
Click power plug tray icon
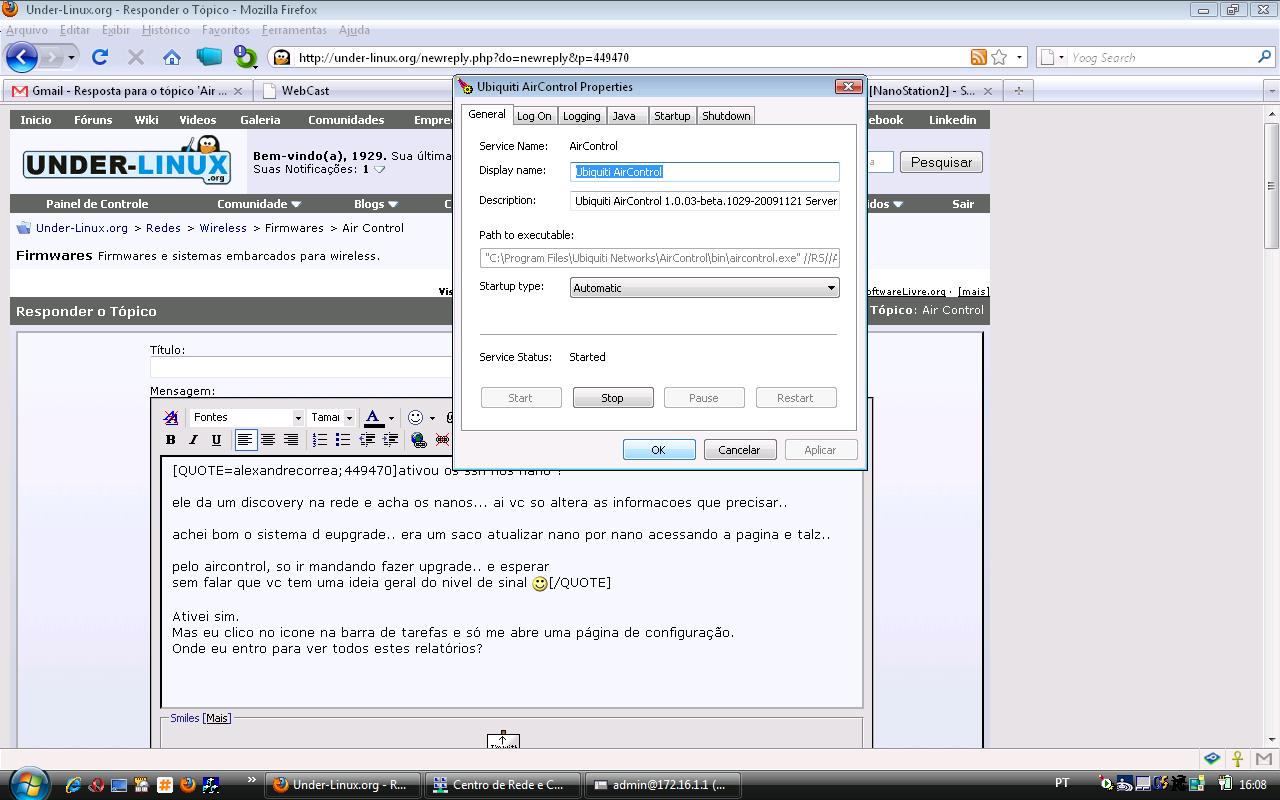(1227, 784)
